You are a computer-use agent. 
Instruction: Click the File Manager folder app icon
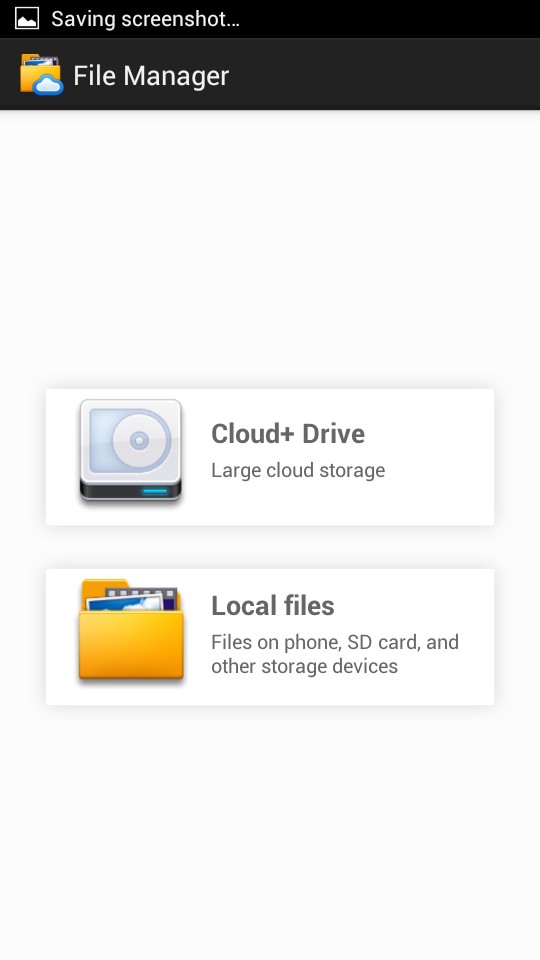(x=41, y=75)
